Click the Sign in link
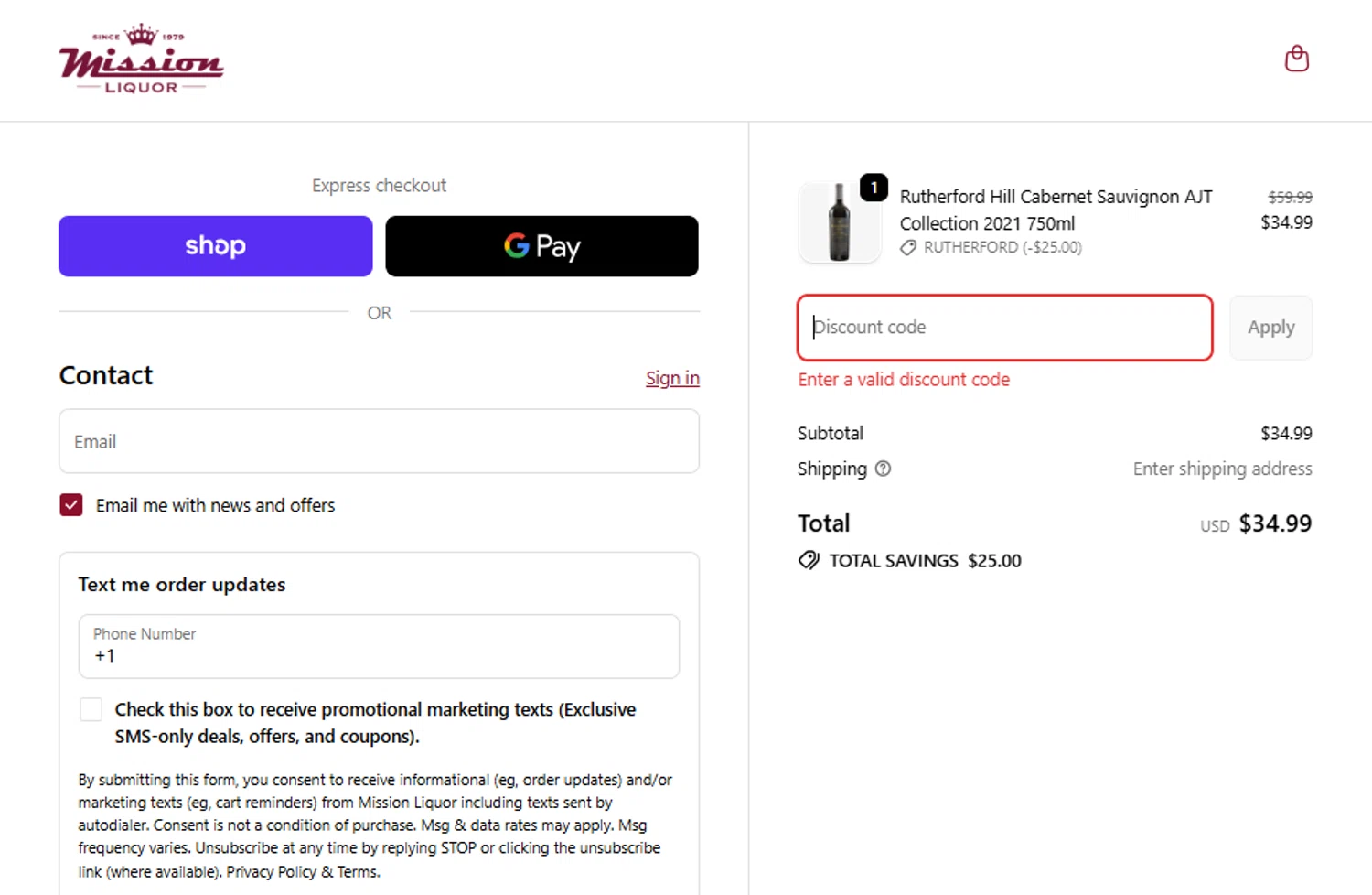This screenshot has width=1372, height=895. [x=672, y=378]
